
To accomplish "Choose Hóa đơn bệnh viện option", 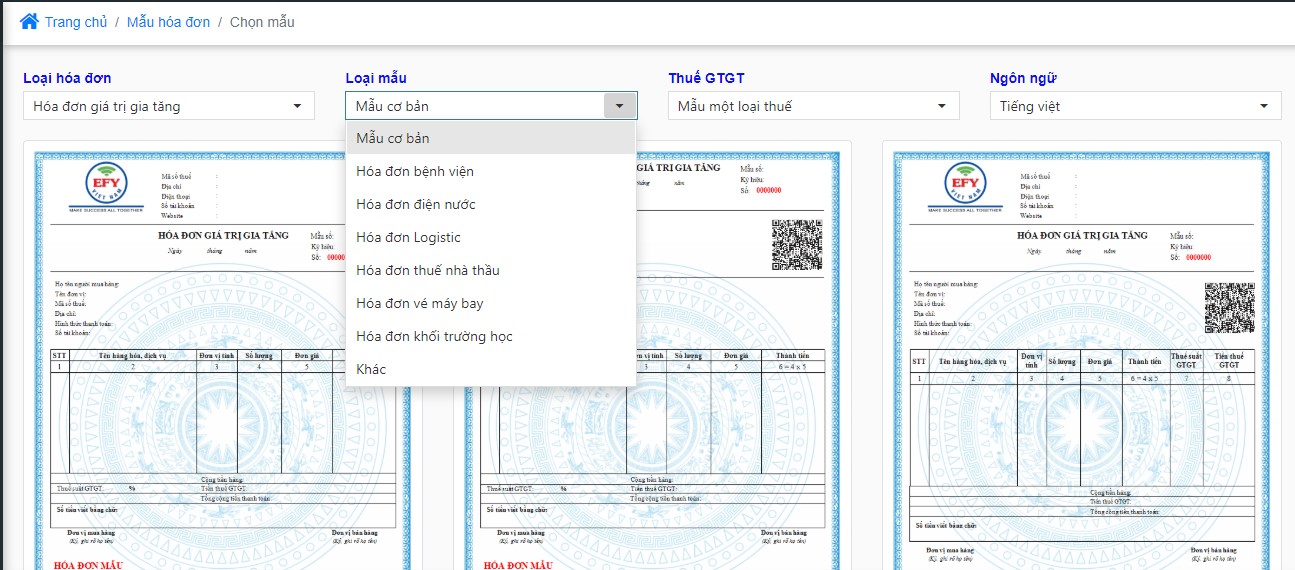I will tap(491, 171).
